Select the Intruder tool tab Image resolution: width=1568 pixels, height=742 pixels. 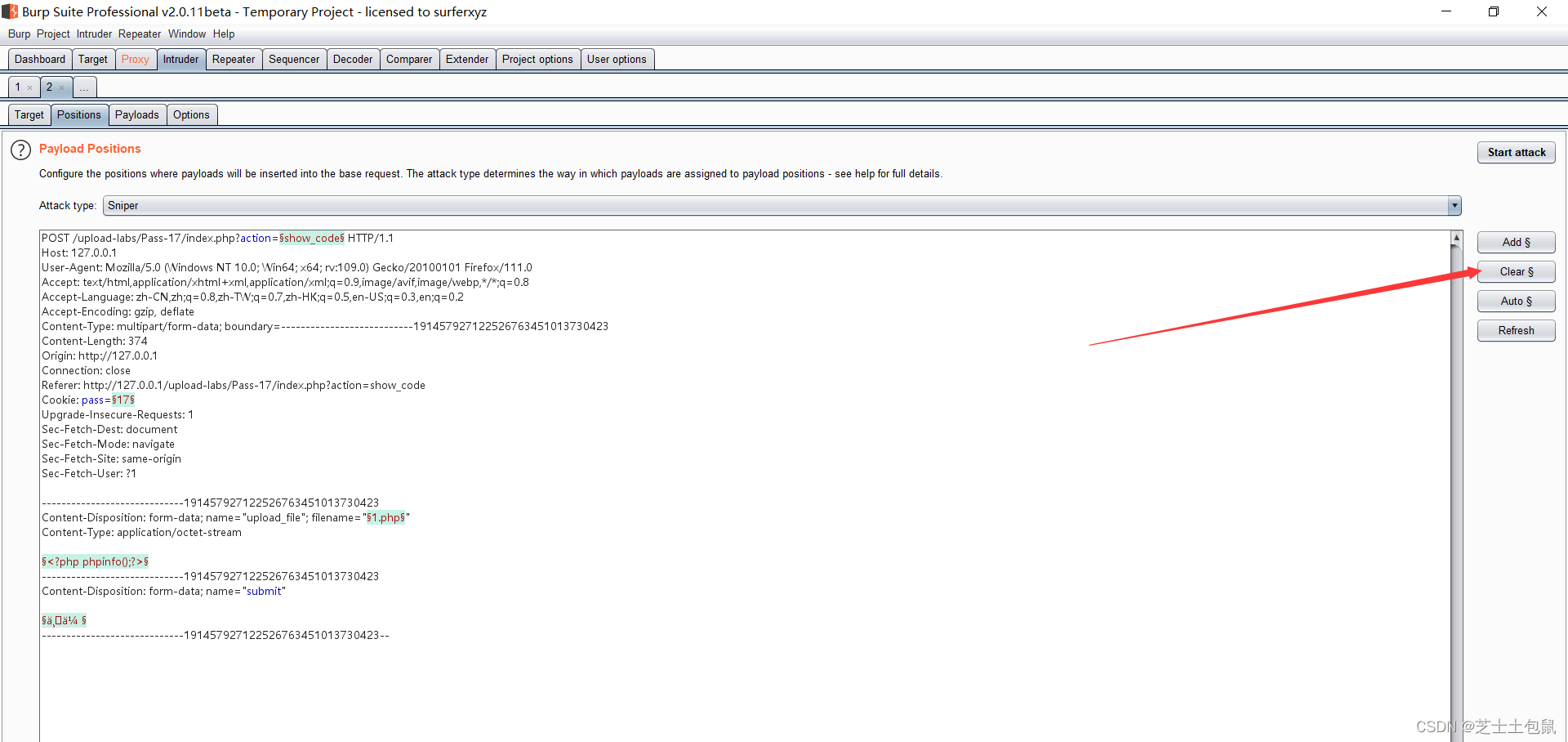point(180,59)
